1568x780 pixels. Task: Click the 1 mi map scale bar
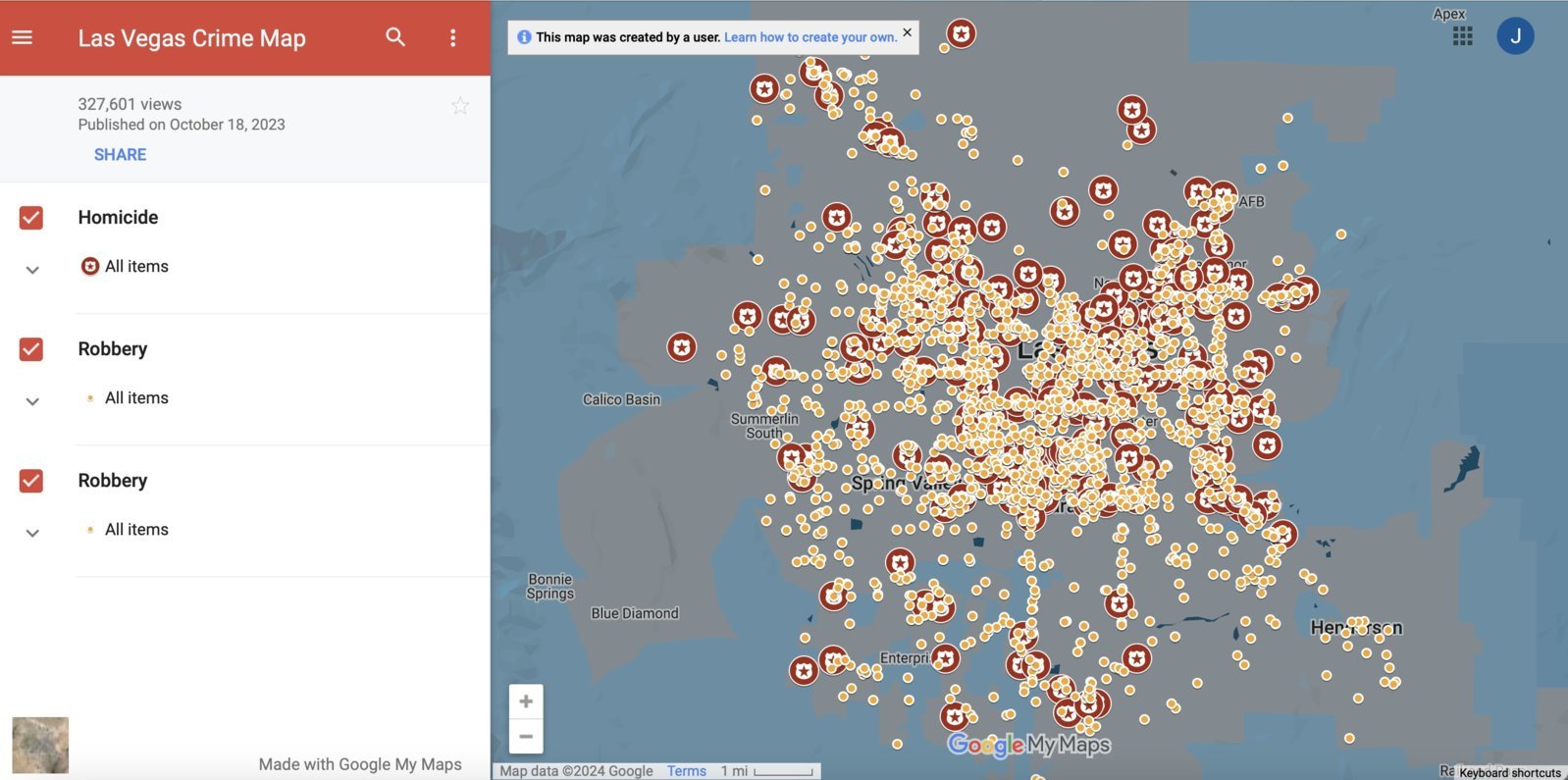[x=768, y=771]
